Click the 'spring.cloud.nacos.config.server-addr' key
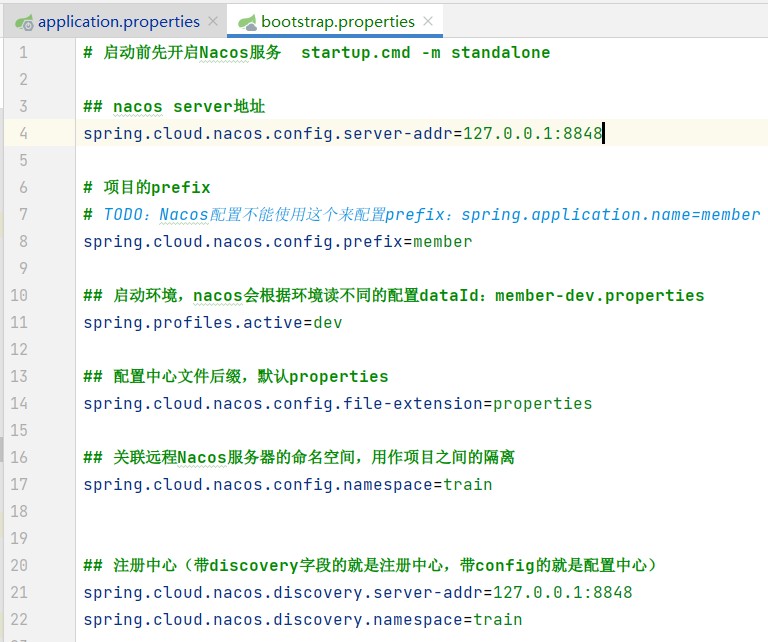 pyautogui.click(x=268, y=133)
